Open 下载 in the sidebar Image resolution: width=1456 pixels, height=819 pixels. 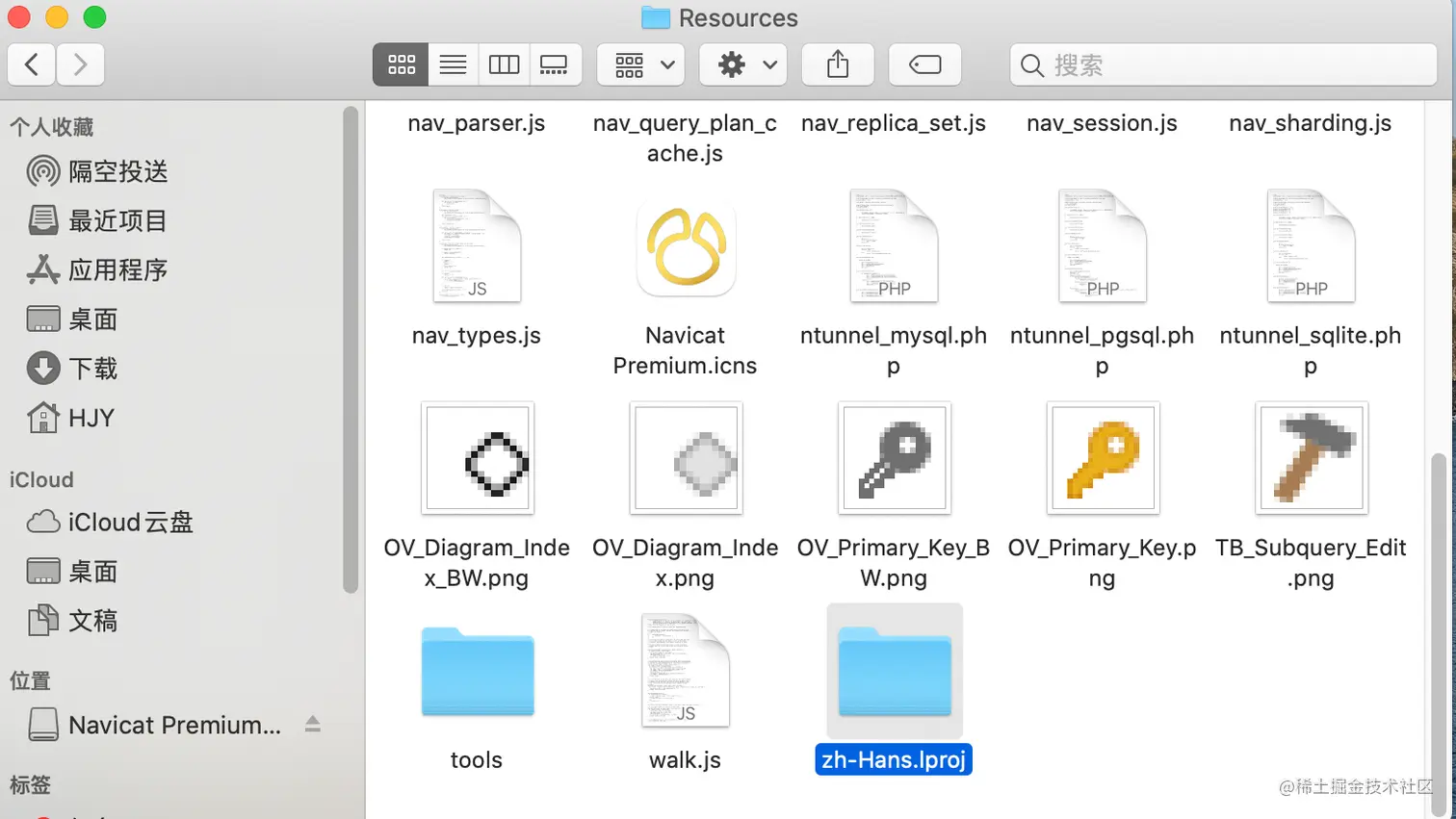72,368
